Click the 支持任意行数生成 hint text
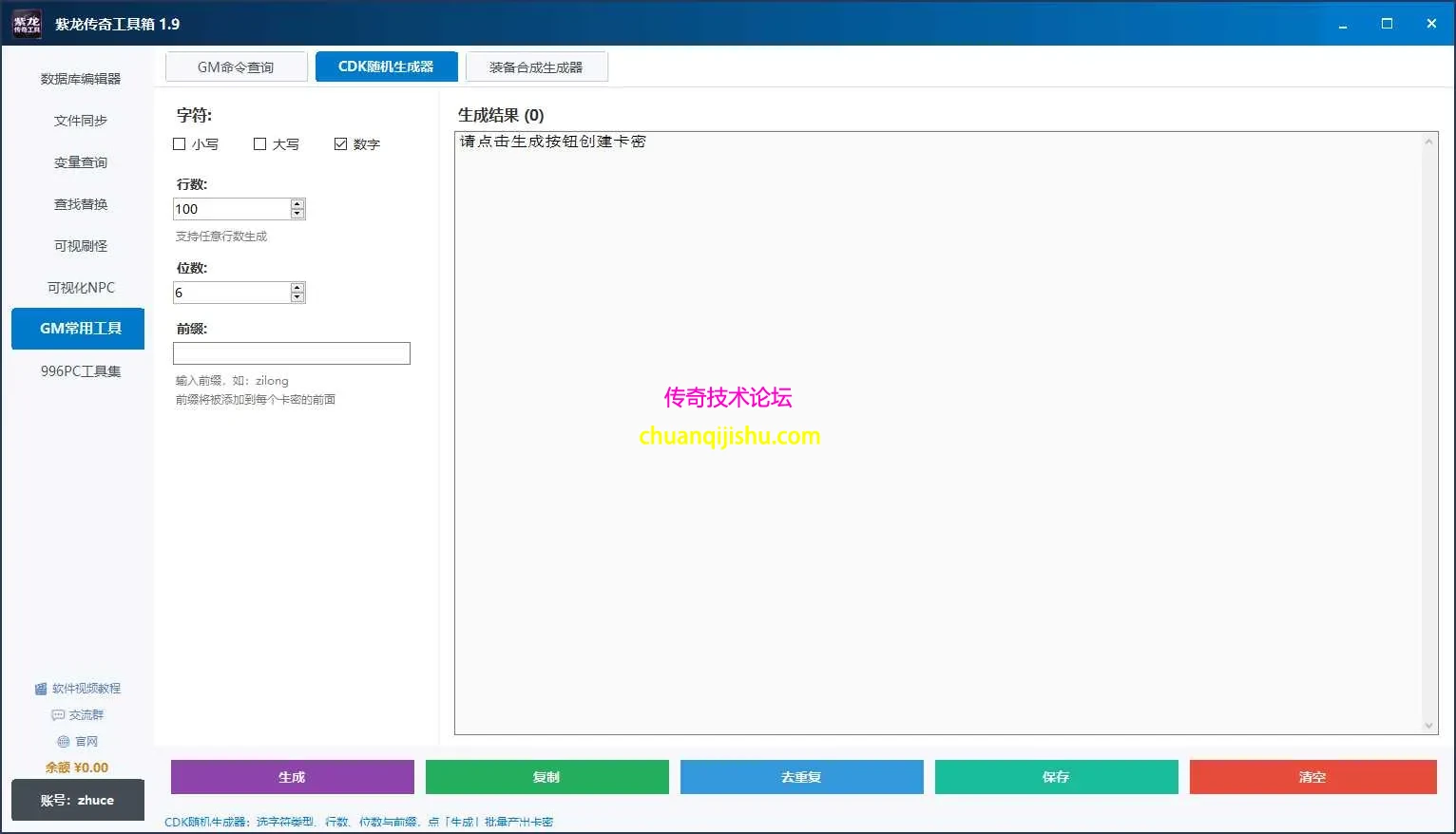This screenshot has width=1456, height=834. click(x=221, y=237)
